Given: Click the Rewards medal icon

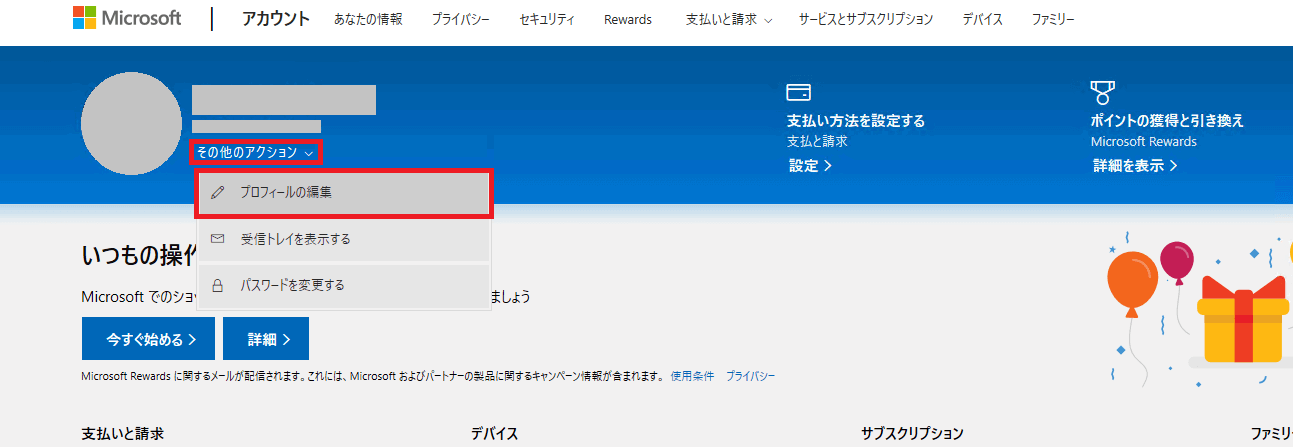Looking at the screenshot, I should (1102, 93).
